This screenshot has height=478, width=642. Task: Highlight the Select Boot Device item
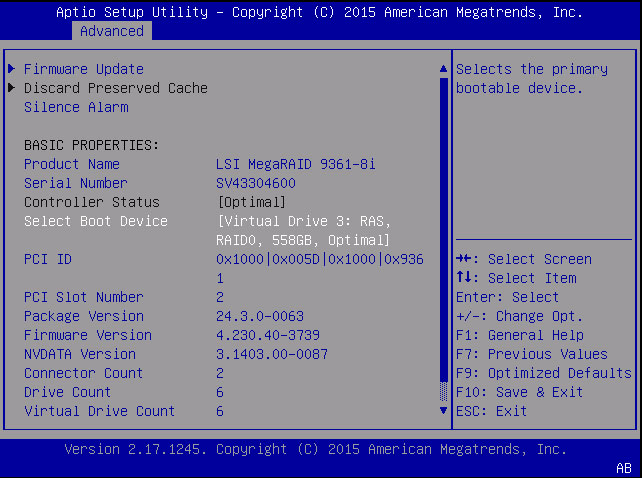[x=96, y=221]
